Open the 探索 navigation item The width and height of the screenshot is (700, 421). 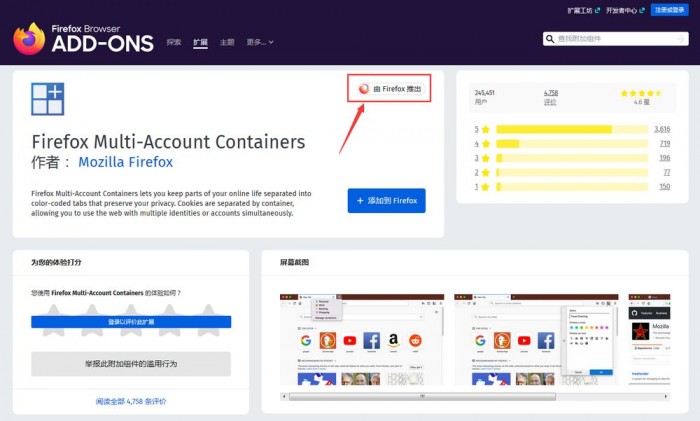tap(174, 42)
